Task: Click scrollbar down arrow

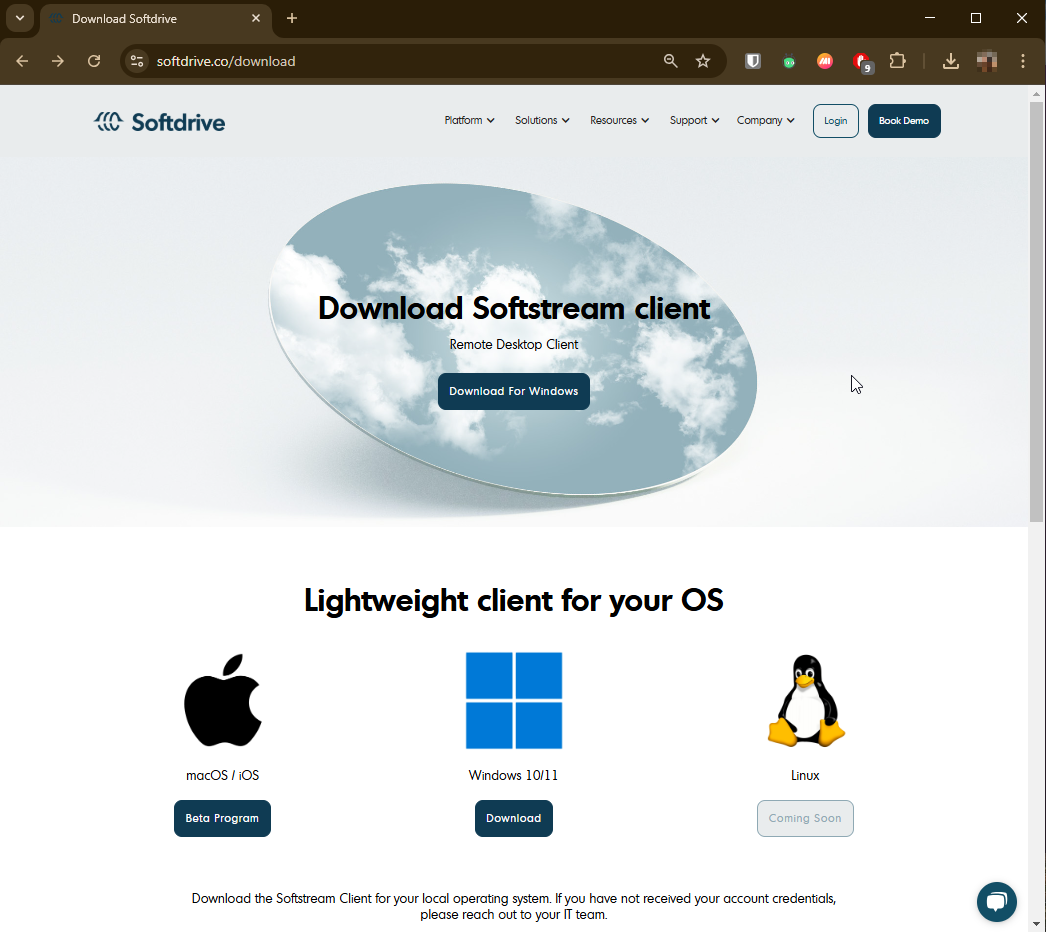Action: tap(1036, 924)
